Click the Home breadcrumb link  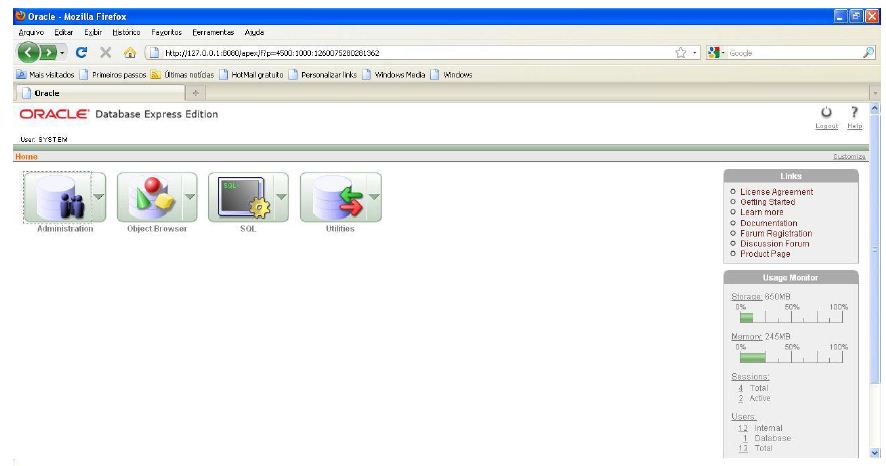tap(26, 156)
